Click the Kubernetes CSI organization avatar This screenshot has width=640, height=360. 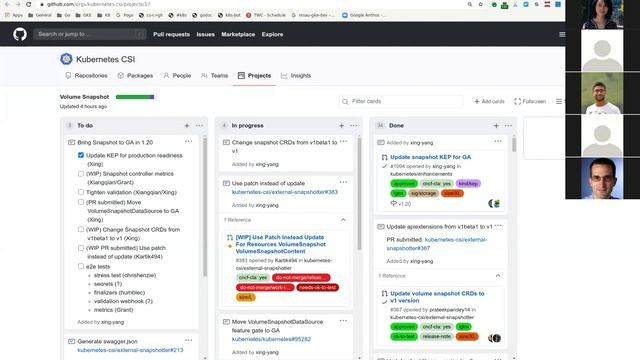66,59
